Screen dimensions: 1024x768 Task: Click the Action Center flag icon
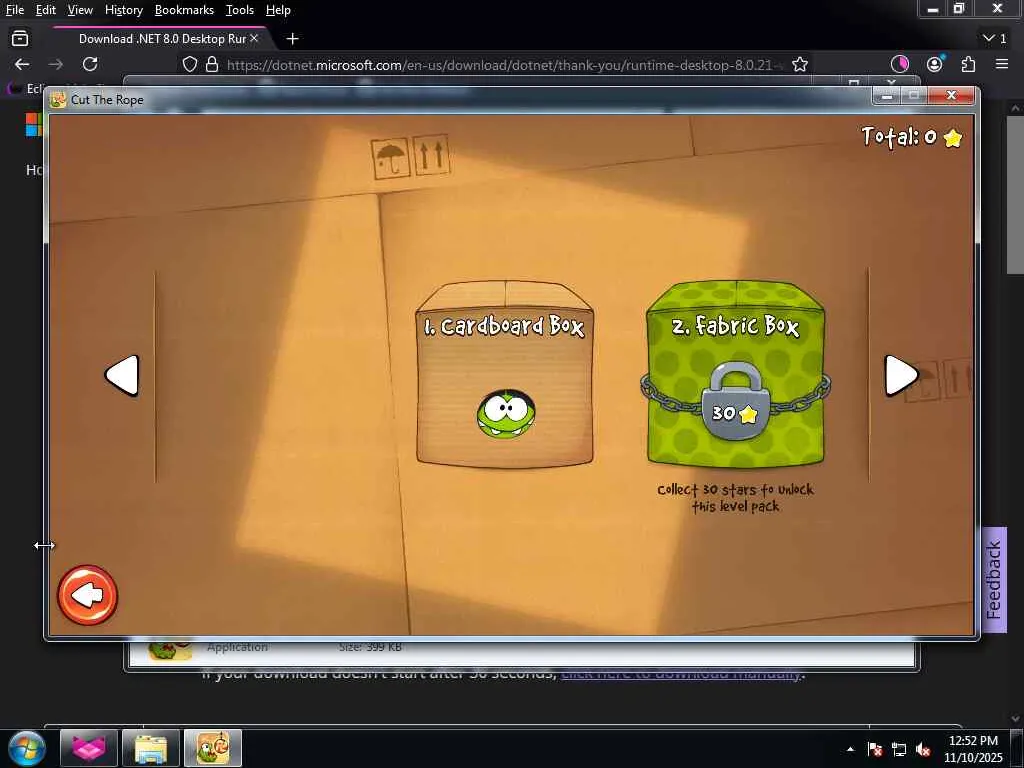[x=875, y=749]
